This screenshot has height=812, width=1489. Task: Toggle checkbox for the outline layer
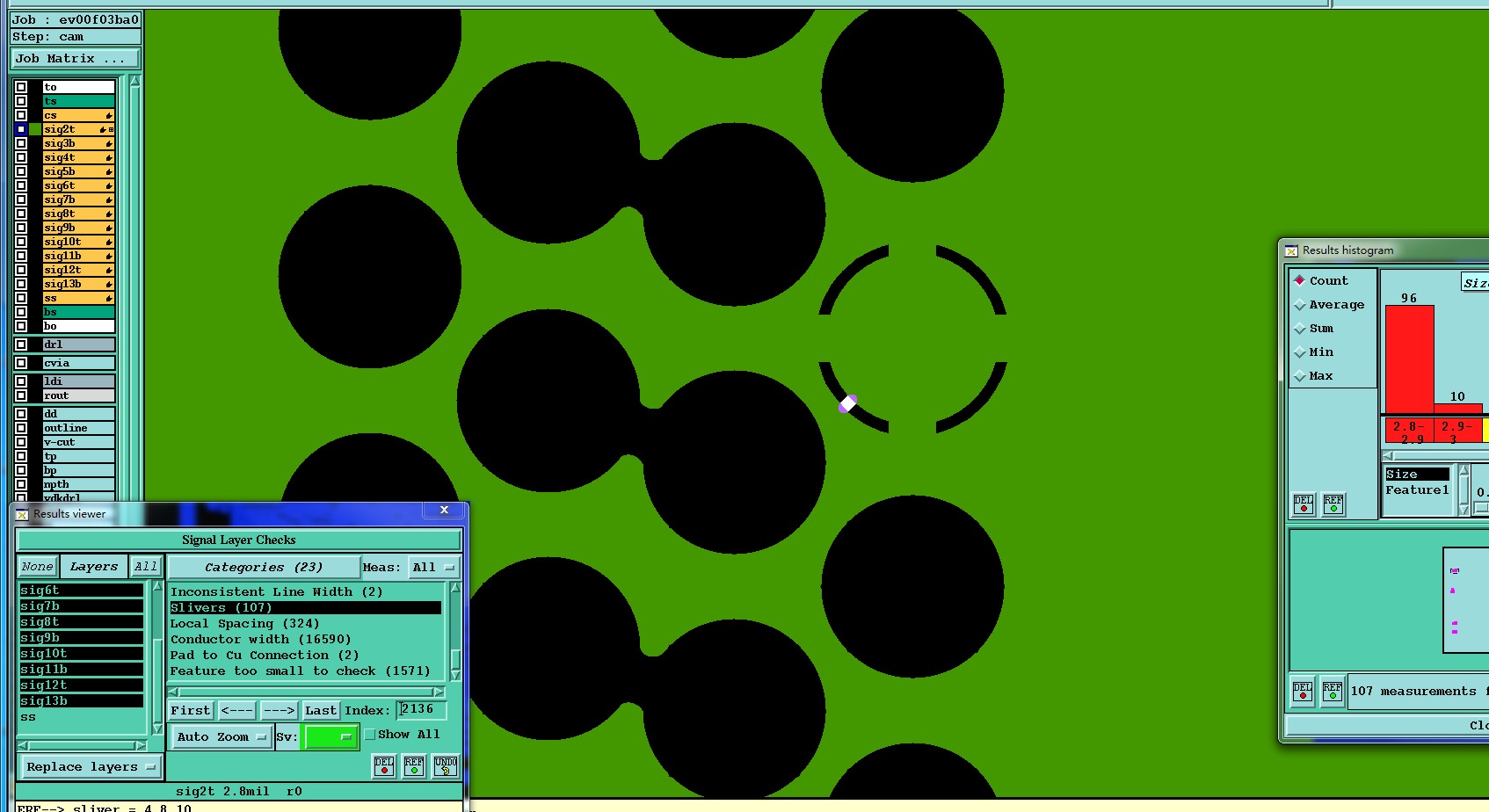[21, 428]
